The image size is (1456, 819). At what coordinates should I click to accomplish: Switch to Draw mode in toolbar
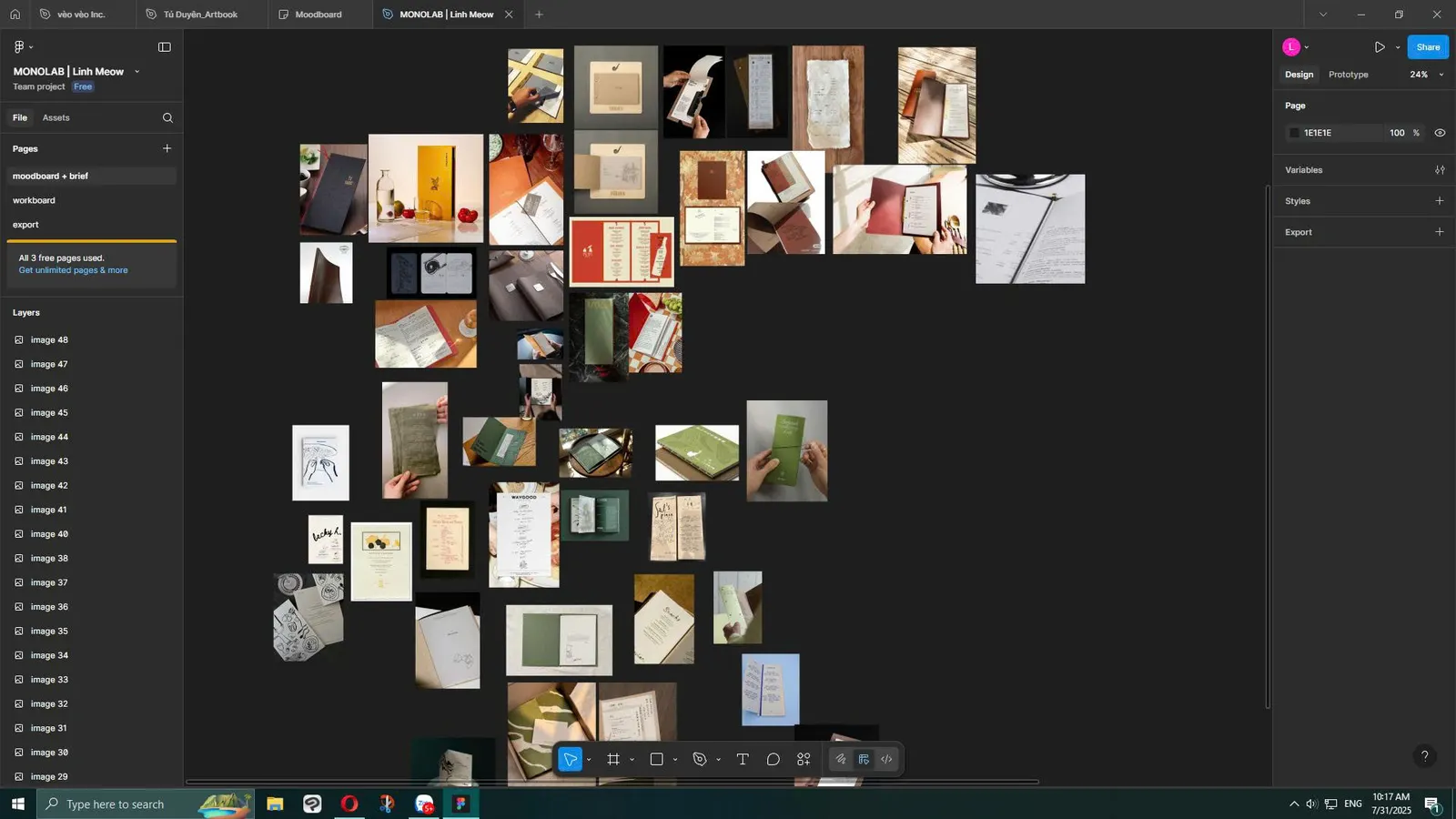pyautogui.click(x=841, y=760)
